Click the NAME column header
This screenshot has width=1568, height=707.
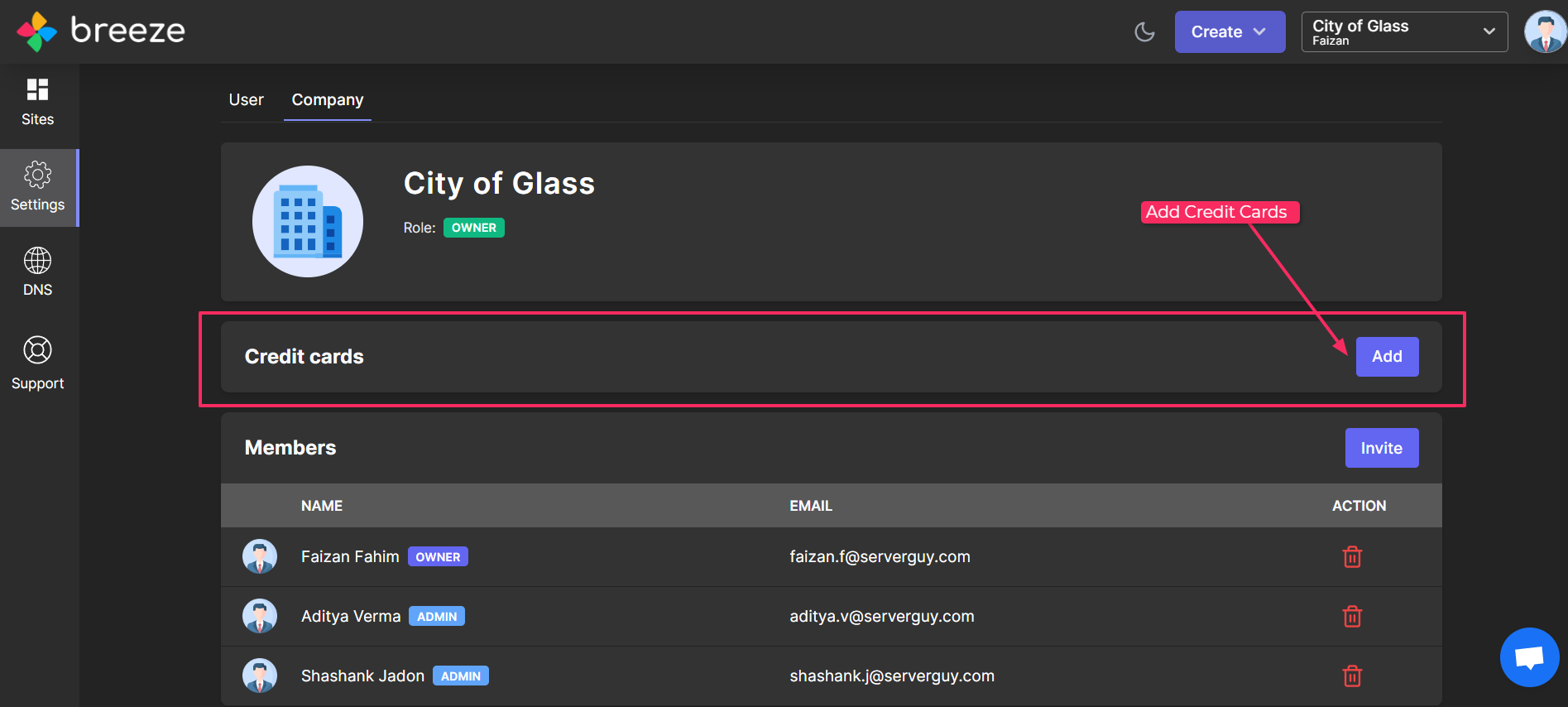click(x=322, y=506)
